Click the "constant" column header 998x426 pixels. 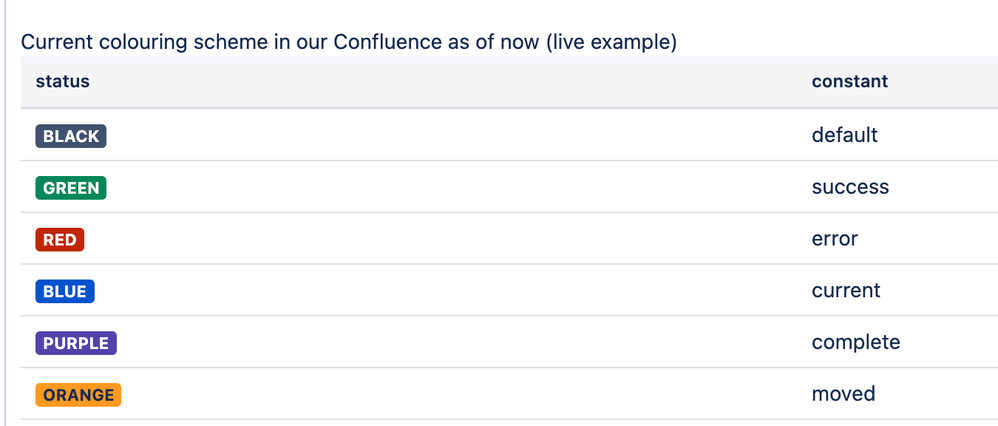coord(850,82)
